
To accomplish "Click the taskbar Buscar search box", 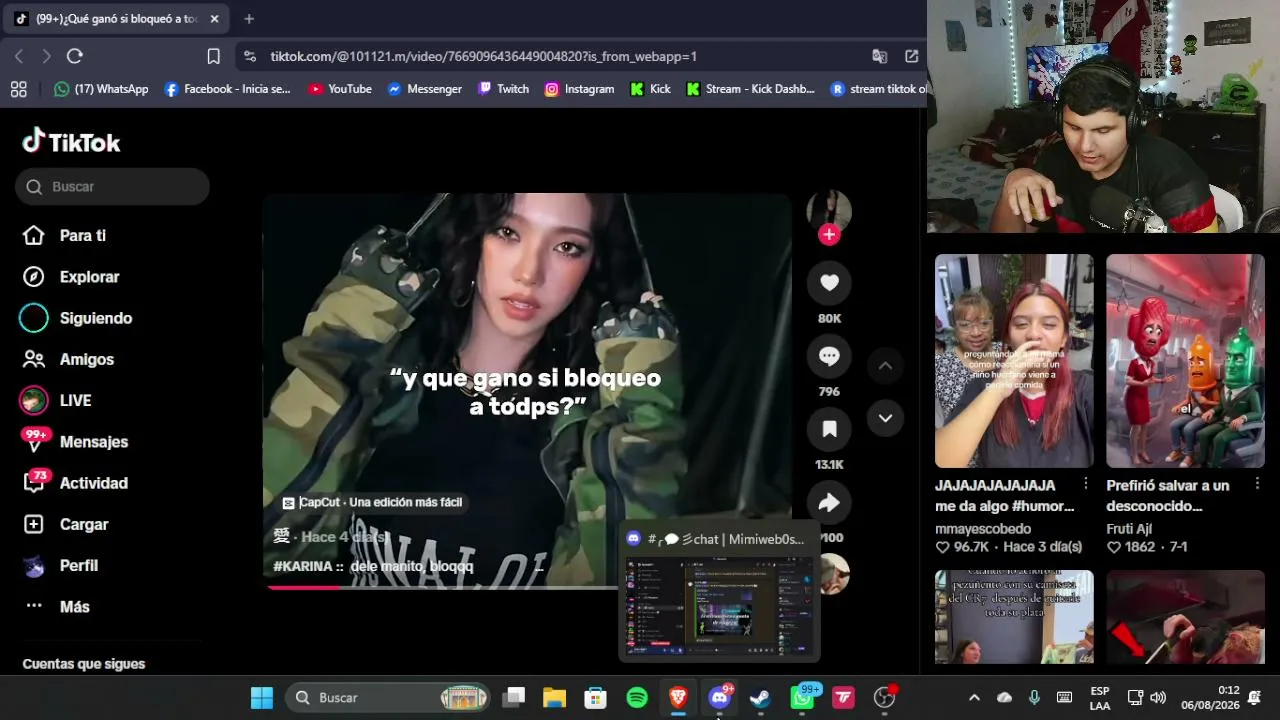I will pos(388,698).
